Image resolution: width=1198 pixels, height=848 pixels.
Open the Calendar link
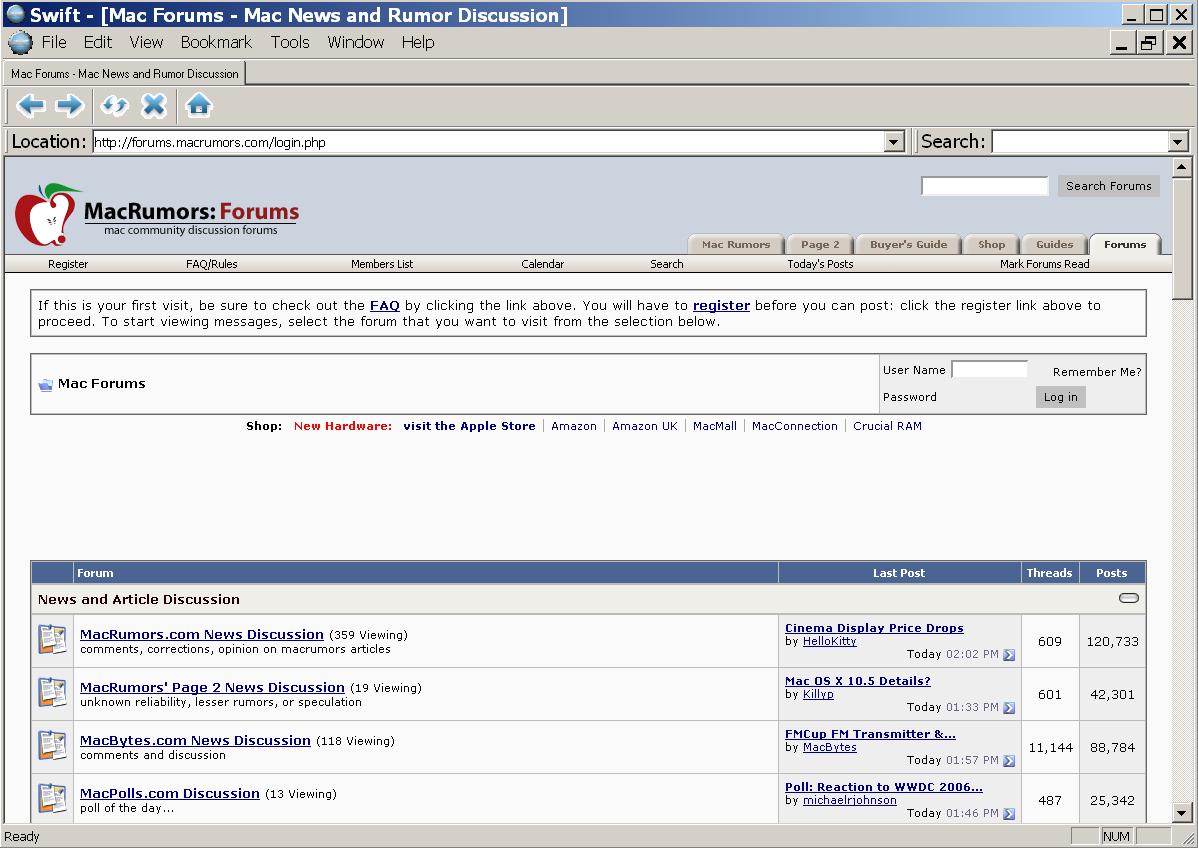pos(542,264)
